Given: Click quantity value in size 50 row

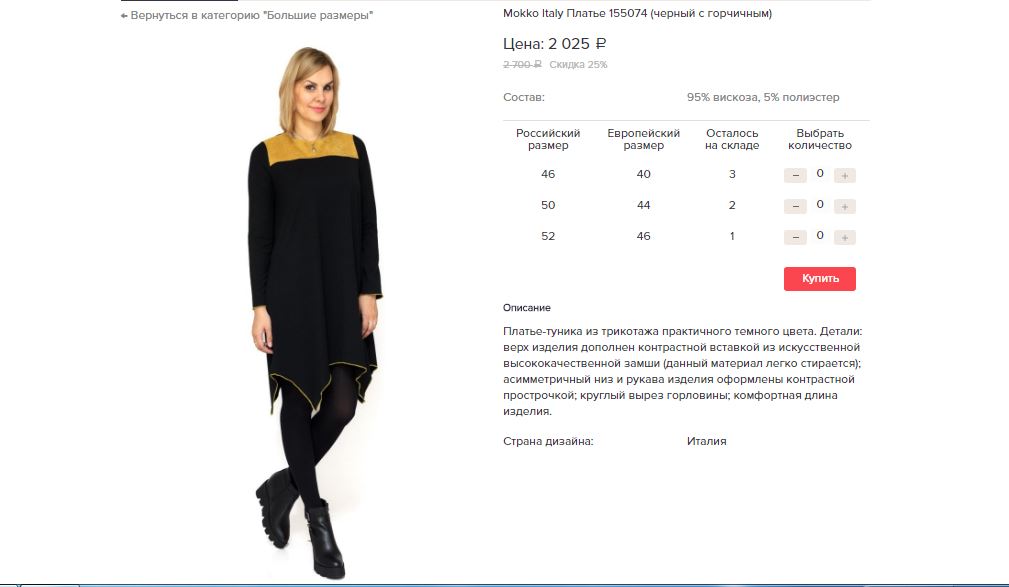Looking at the screenshot, I should (x=820, y=204).
